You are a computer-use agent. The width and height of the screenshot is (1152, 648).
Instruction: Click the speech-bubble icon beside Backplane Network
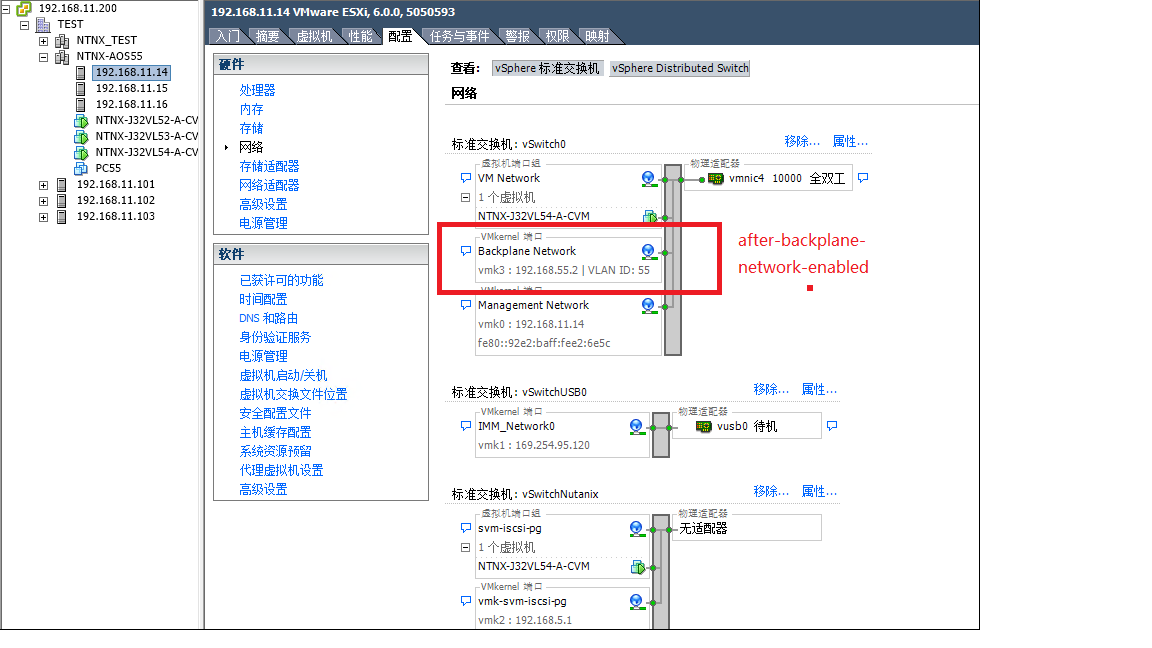[465, 251]
